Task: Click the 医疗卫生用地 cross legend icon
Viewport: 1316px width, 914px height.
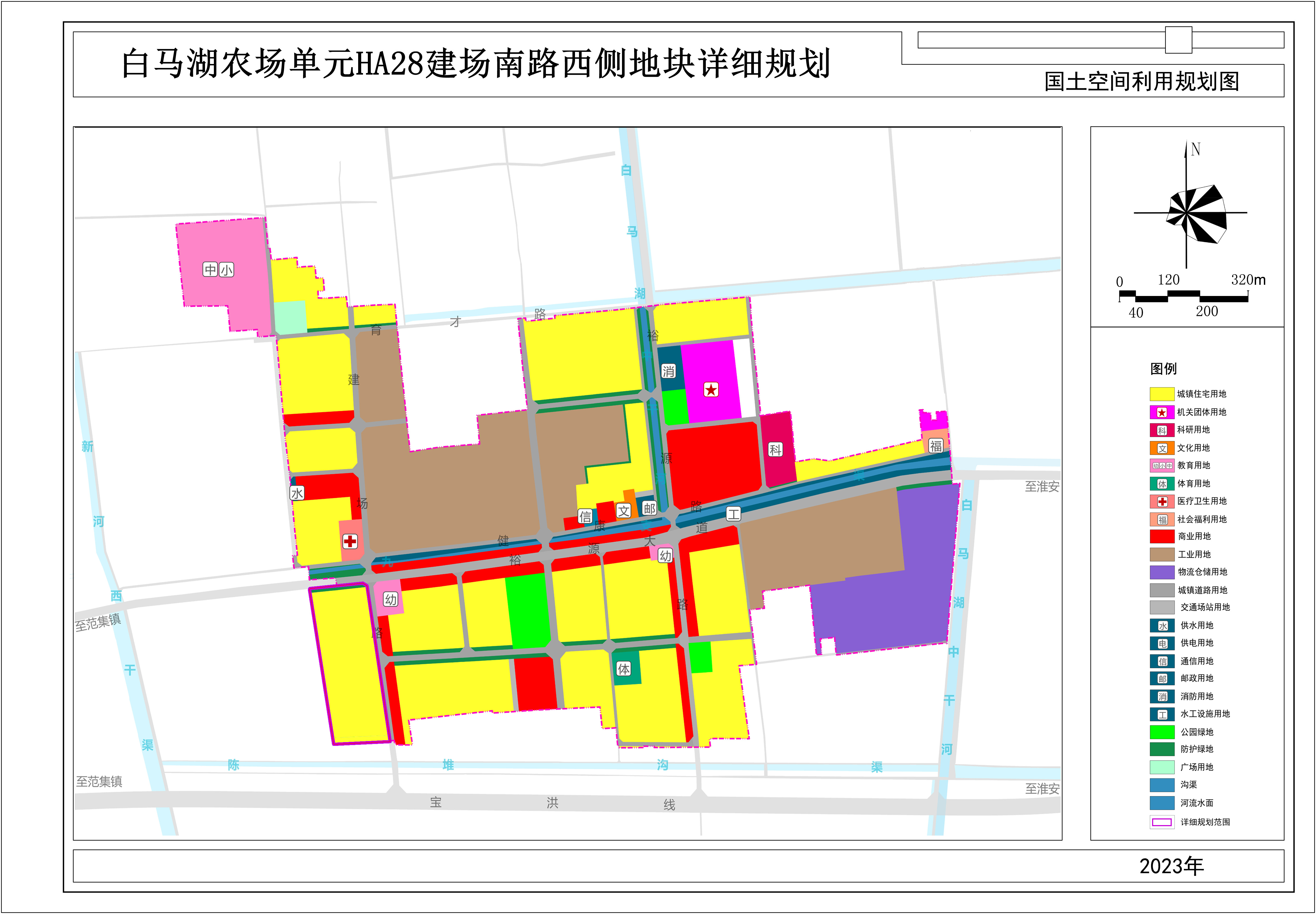Action: pyautogui.click(x=1162, y=502)
